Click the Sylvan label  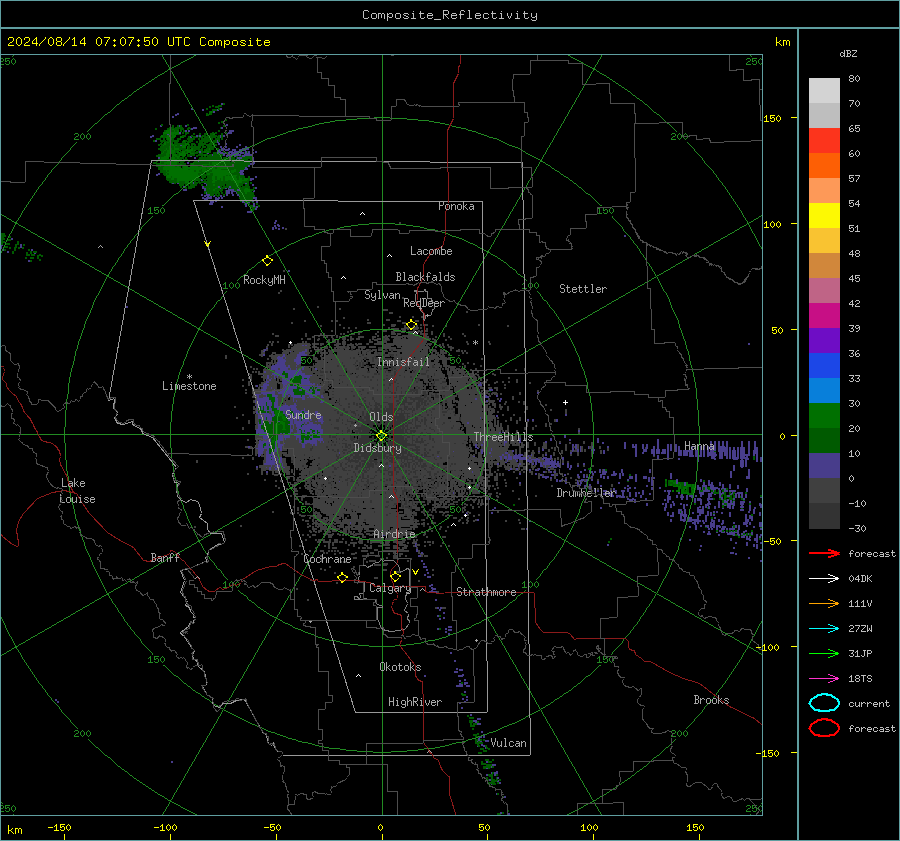[382, 295]
